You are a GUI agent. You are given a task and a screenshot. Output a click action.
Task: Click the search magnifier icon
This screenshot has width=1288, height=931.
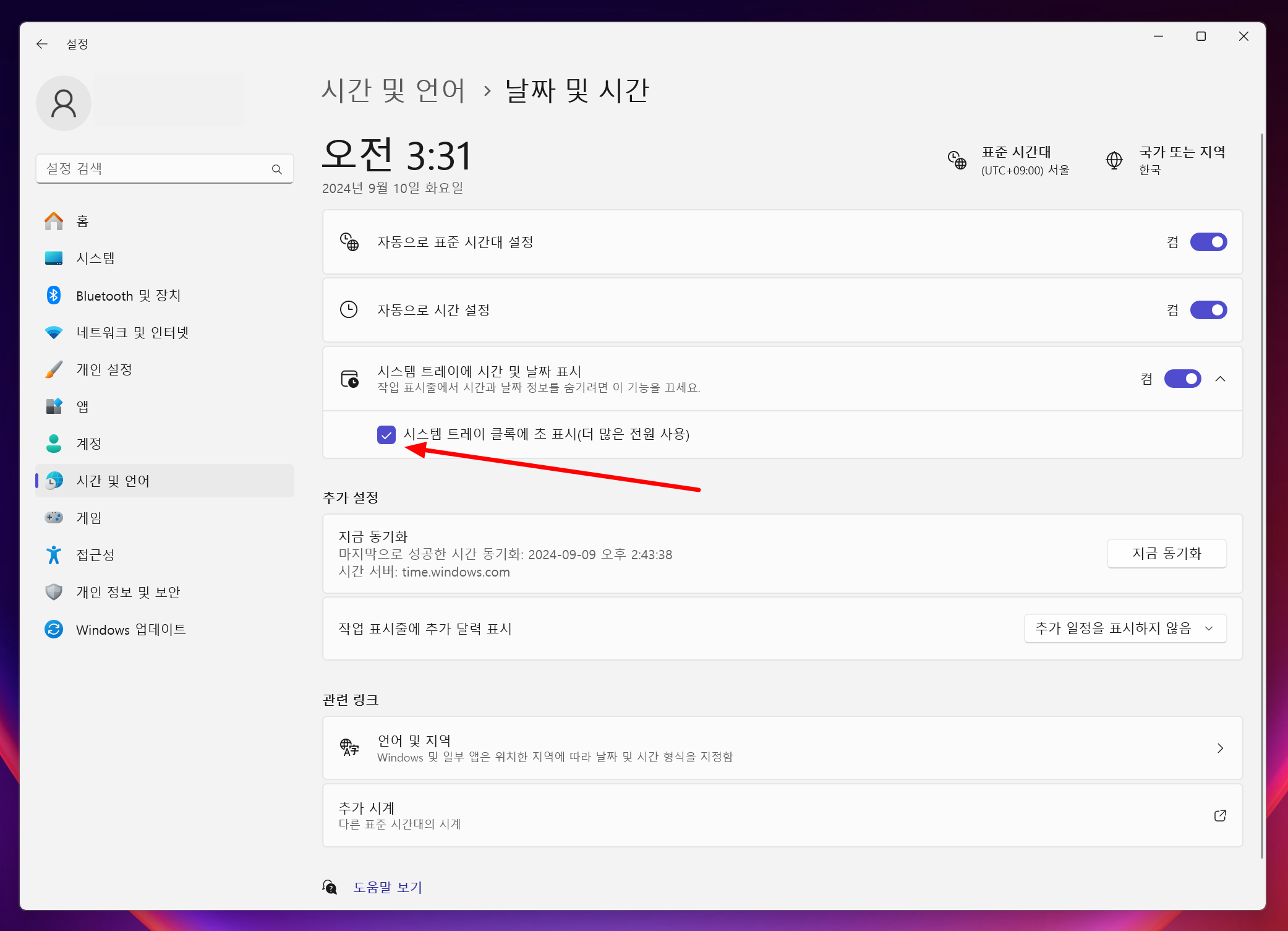tap(276, 169)
